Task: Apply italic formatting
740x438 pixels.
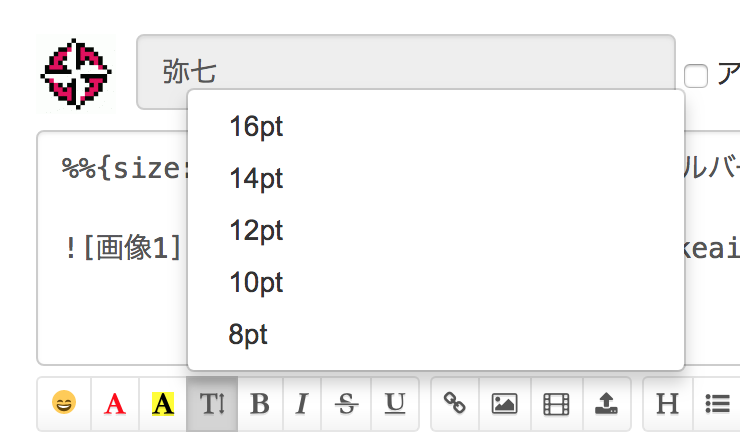Action: tap(303, 404)
